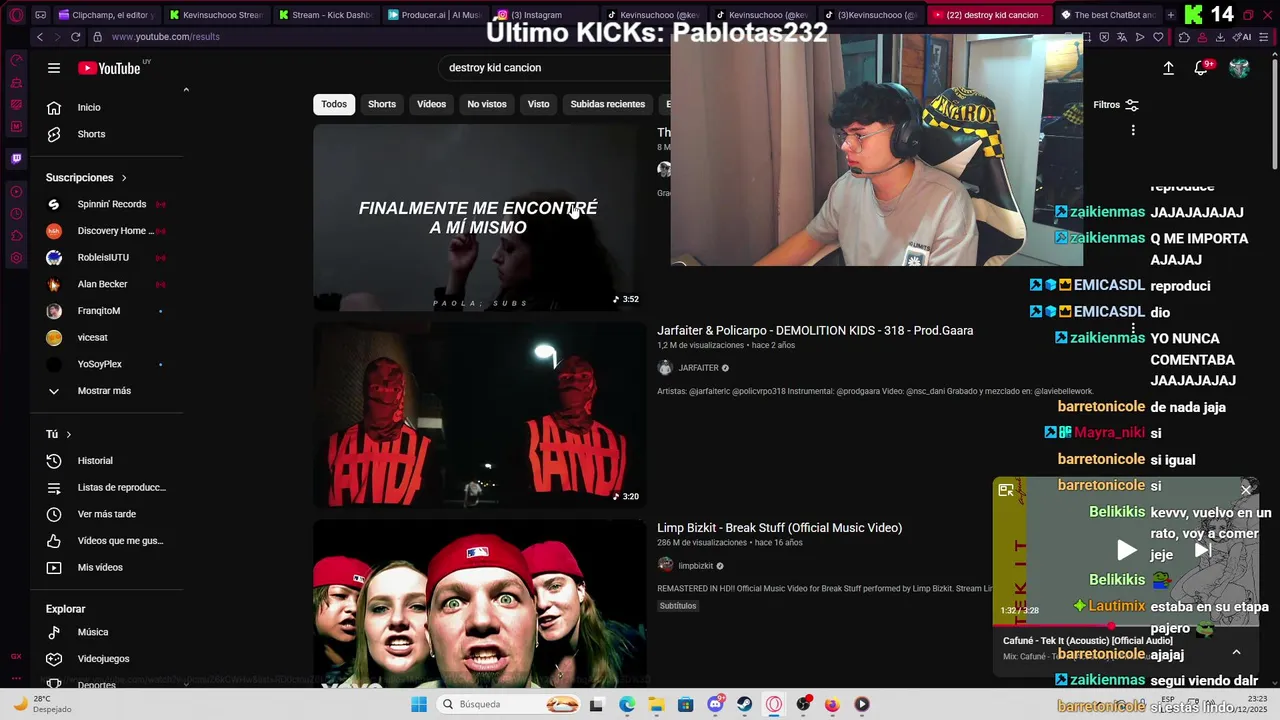Open the limpbizkit channel link
1280x720 pixels.
695,566
